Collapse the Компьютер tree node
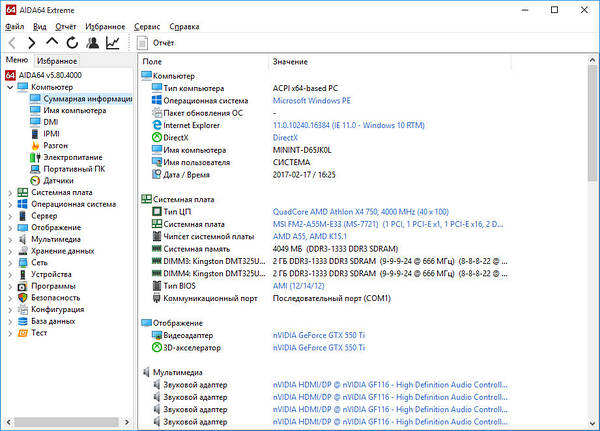 [10, 87]
